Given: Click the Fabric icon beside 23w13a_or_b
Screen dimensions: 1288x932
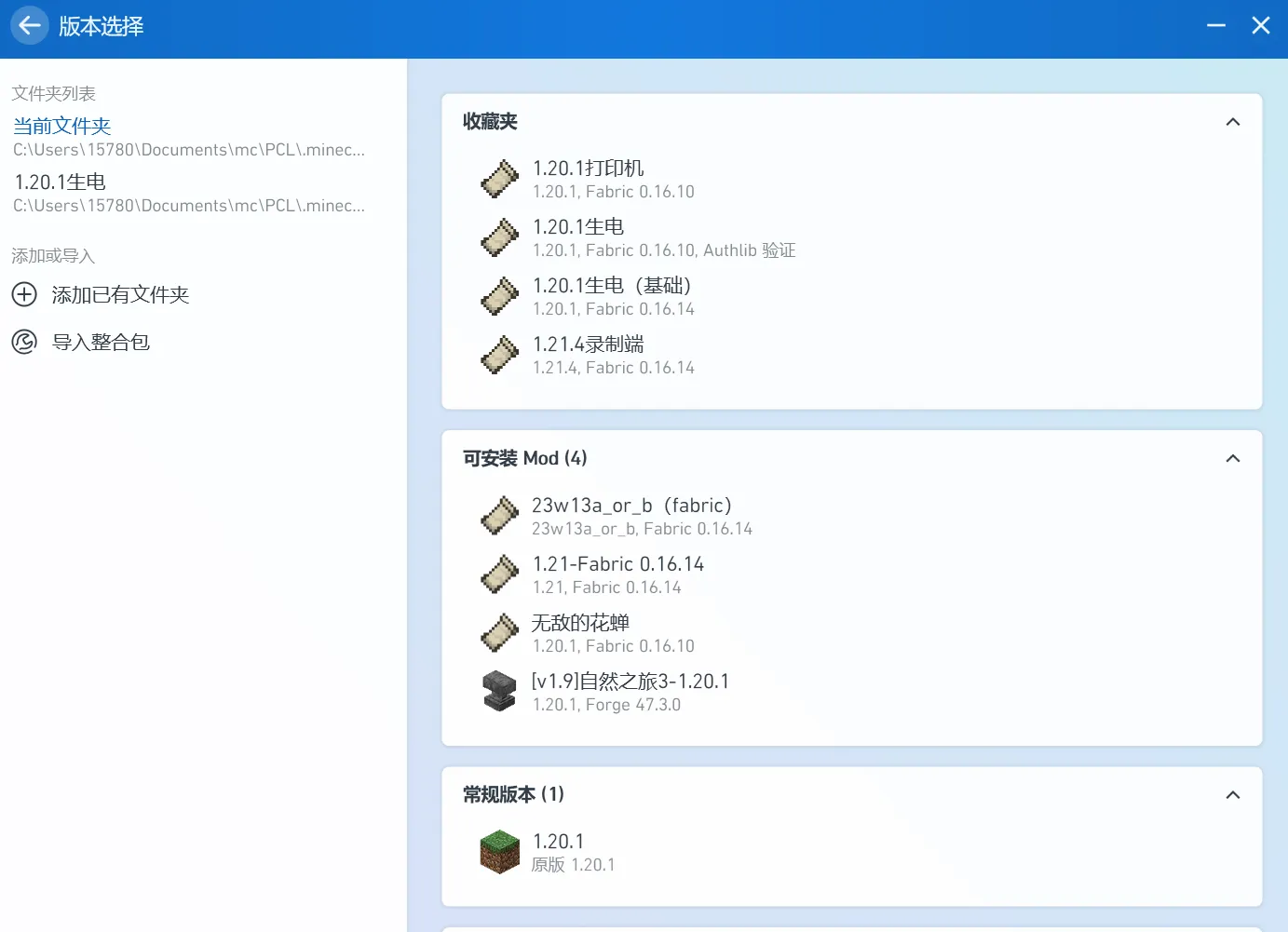Looking at the screenshot, I should coord(499,516).
